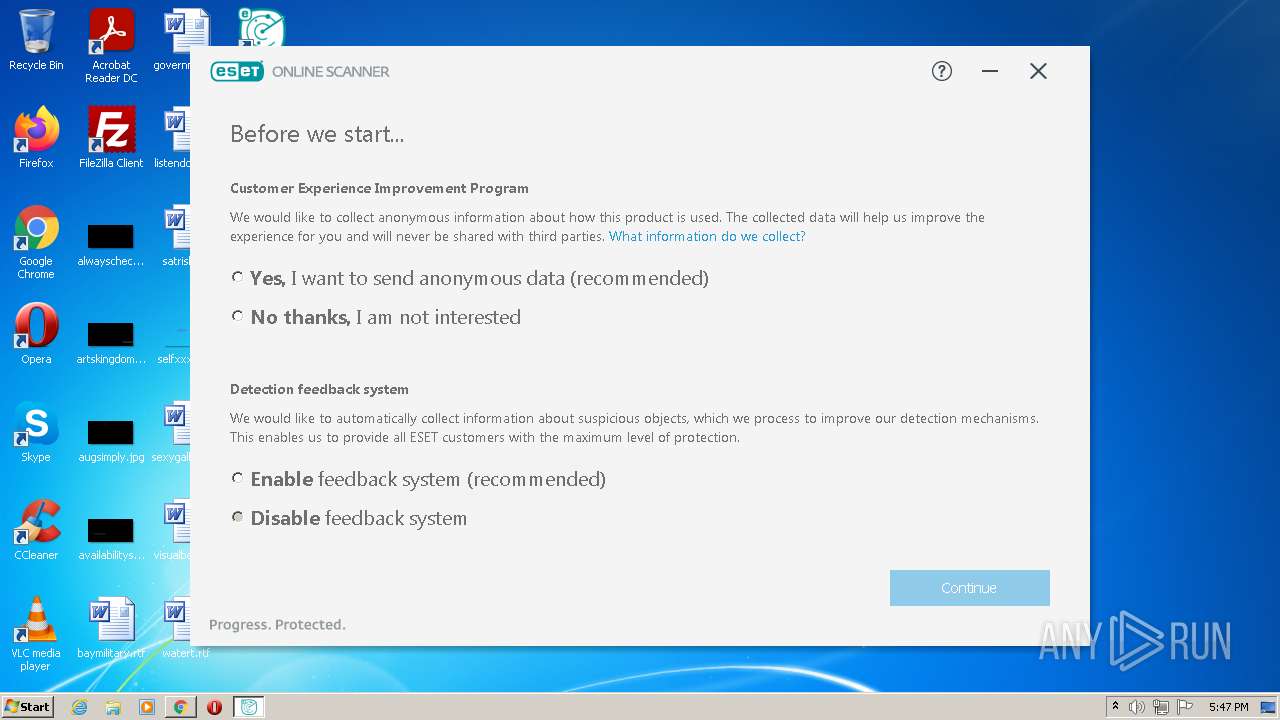Click Chrome icon in taskbar
Viewport: 1280px width, 720px height.
[x=180, y=707]
